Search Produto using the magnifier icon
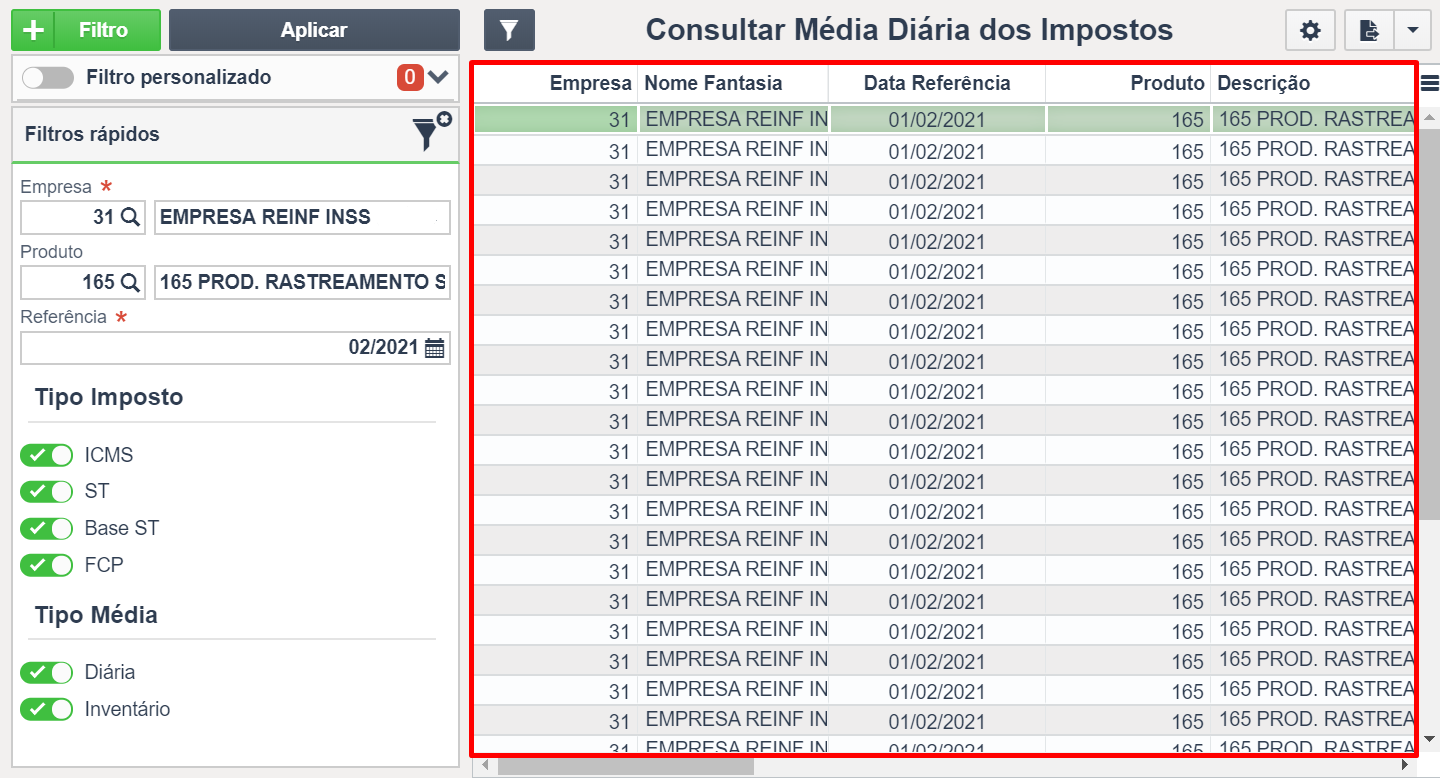1440x778 pixels. pos(131,282)
